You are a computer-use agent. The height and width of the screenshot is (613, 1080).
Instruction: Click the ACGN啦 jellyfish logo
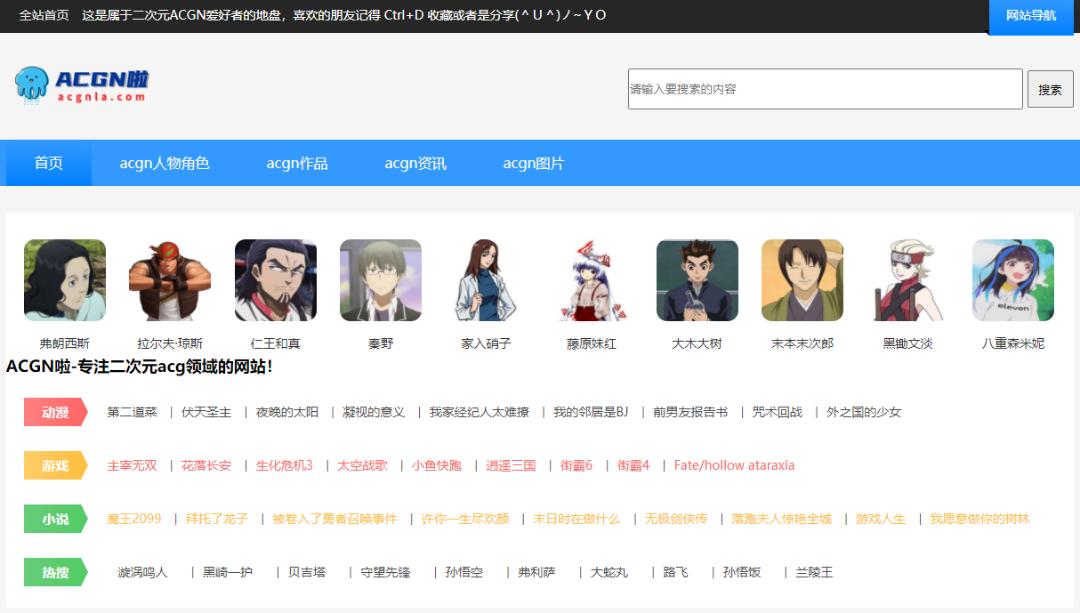click(82, 85)
